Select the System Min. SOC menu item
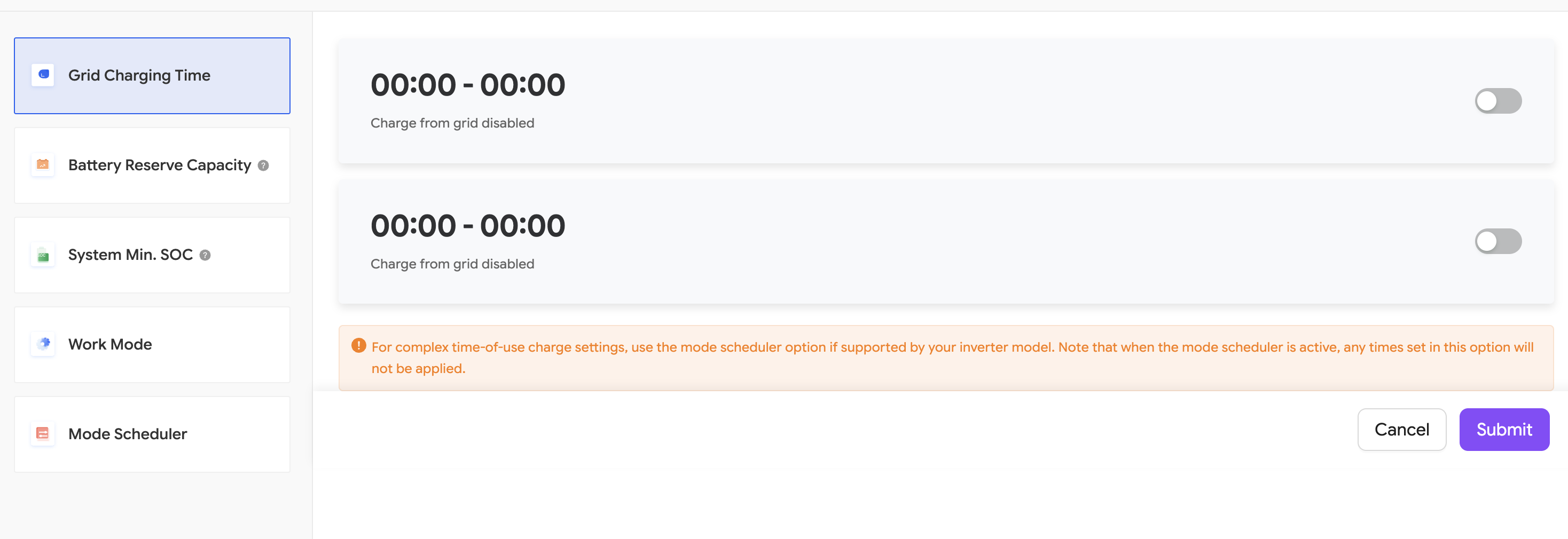The height and width of the screenshot is (539, 1568). coord(152,255)
